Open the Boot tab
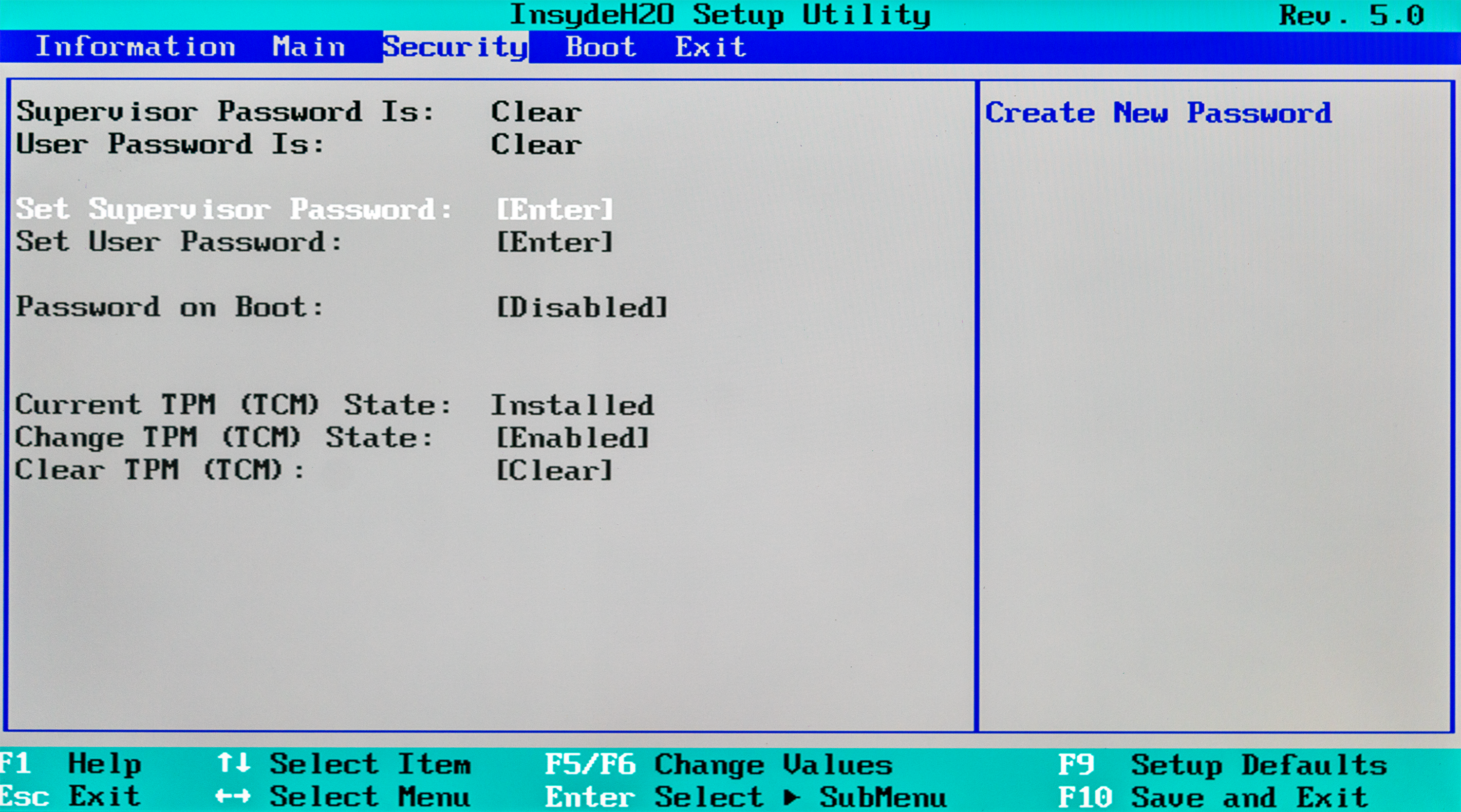The width and height of the screenshot is (1461, 812). (600, 47)
